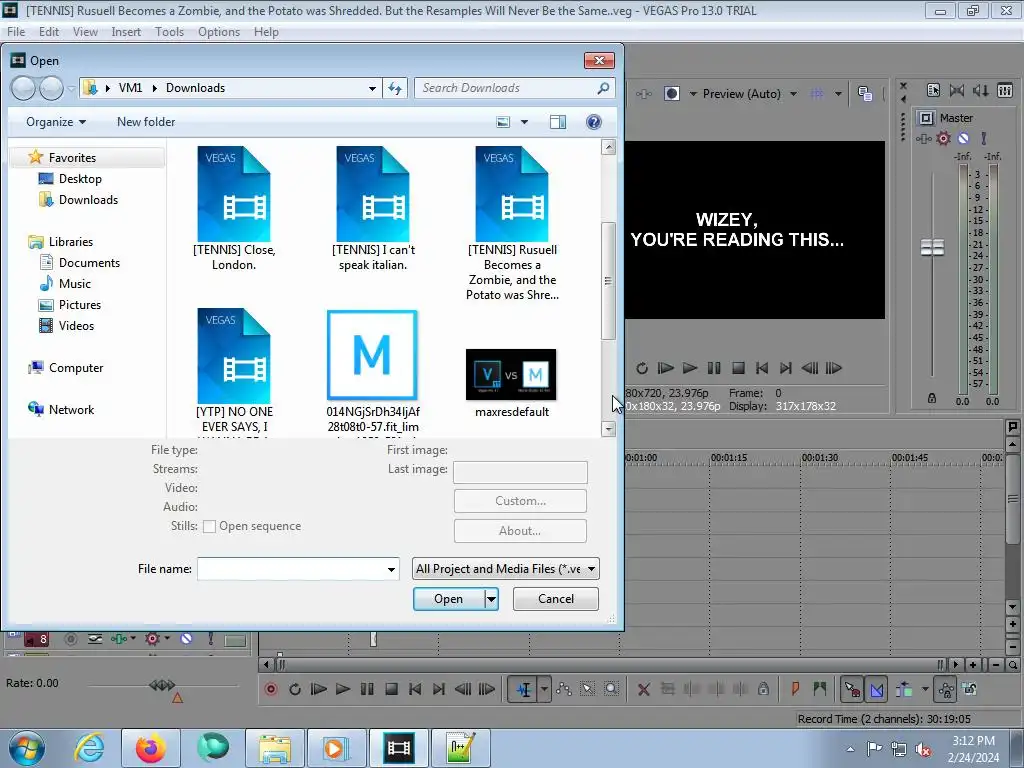The width and height of the screenshot is (1024, 768).
Task: Pause playback in the timeline transport bar
Action: coord(367,689)
